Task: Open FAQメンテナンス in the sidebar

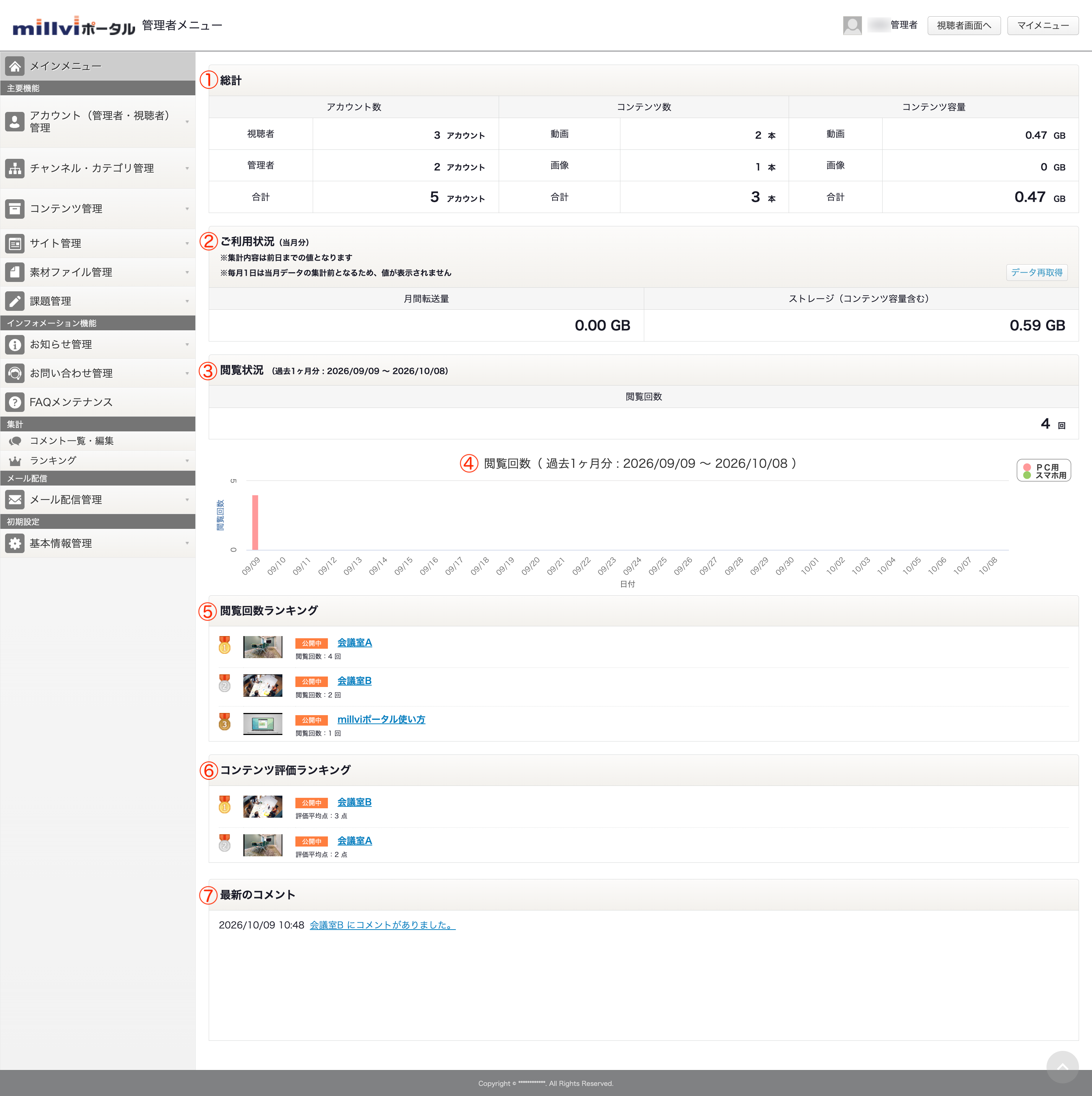Action: [97, 402]
